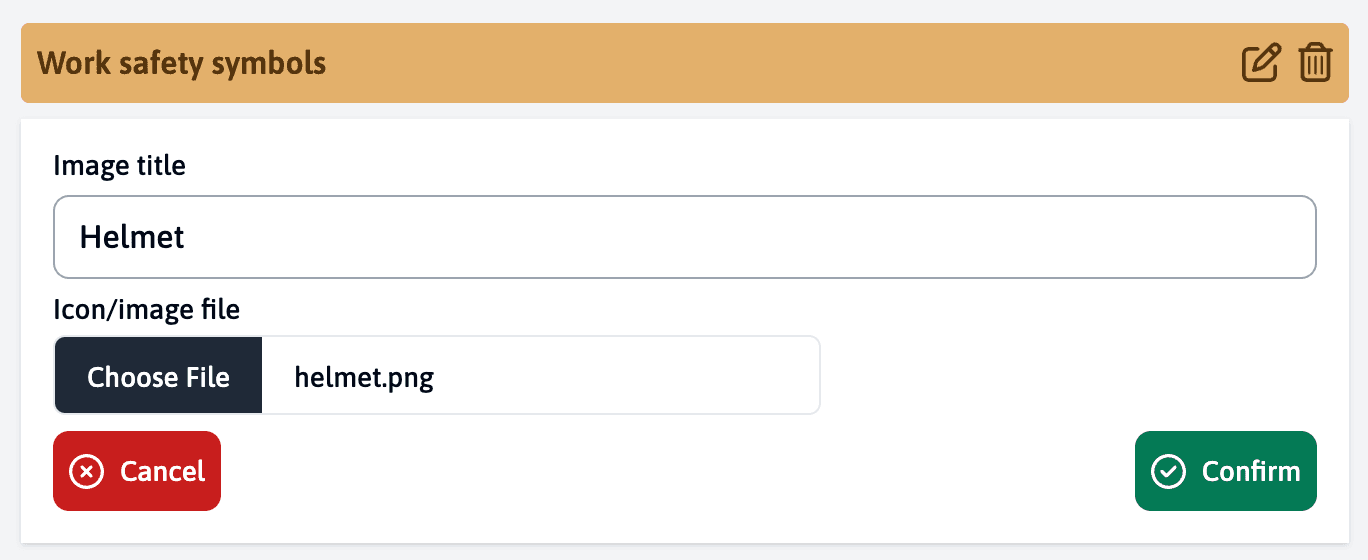1368x560 pixels.
Task: Confirm the Helmet image entry
Action: click(1225, 471)
